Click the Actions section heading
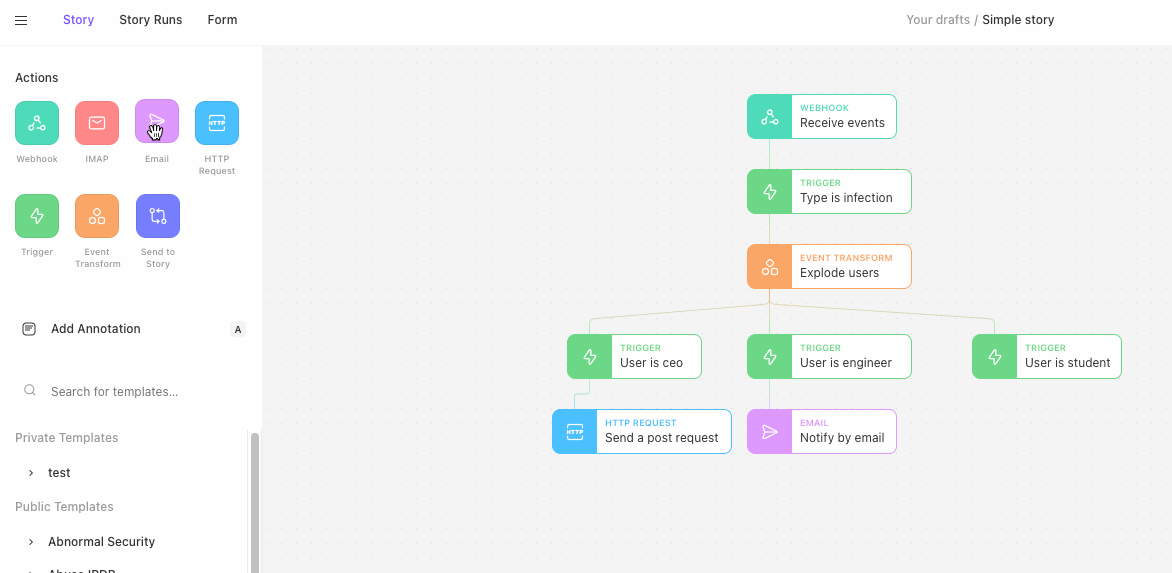1172x573 pixels. coord(37,78)
